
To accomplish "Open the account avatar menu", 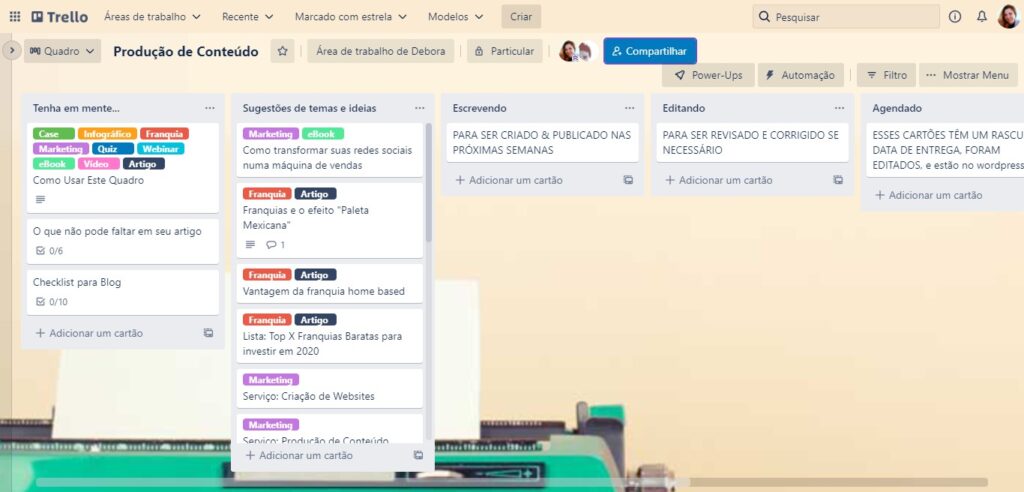I will (x=1008, y=17).
